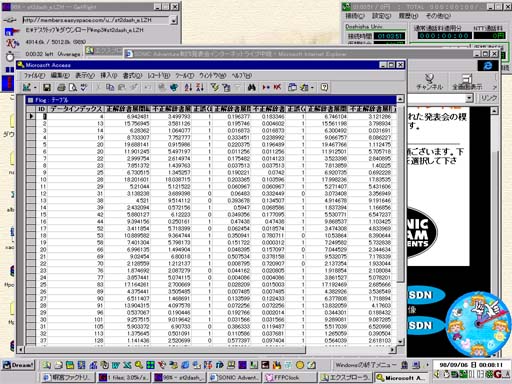
Task: Click the View design icon in Access toolbar
Action: (27, 87)
